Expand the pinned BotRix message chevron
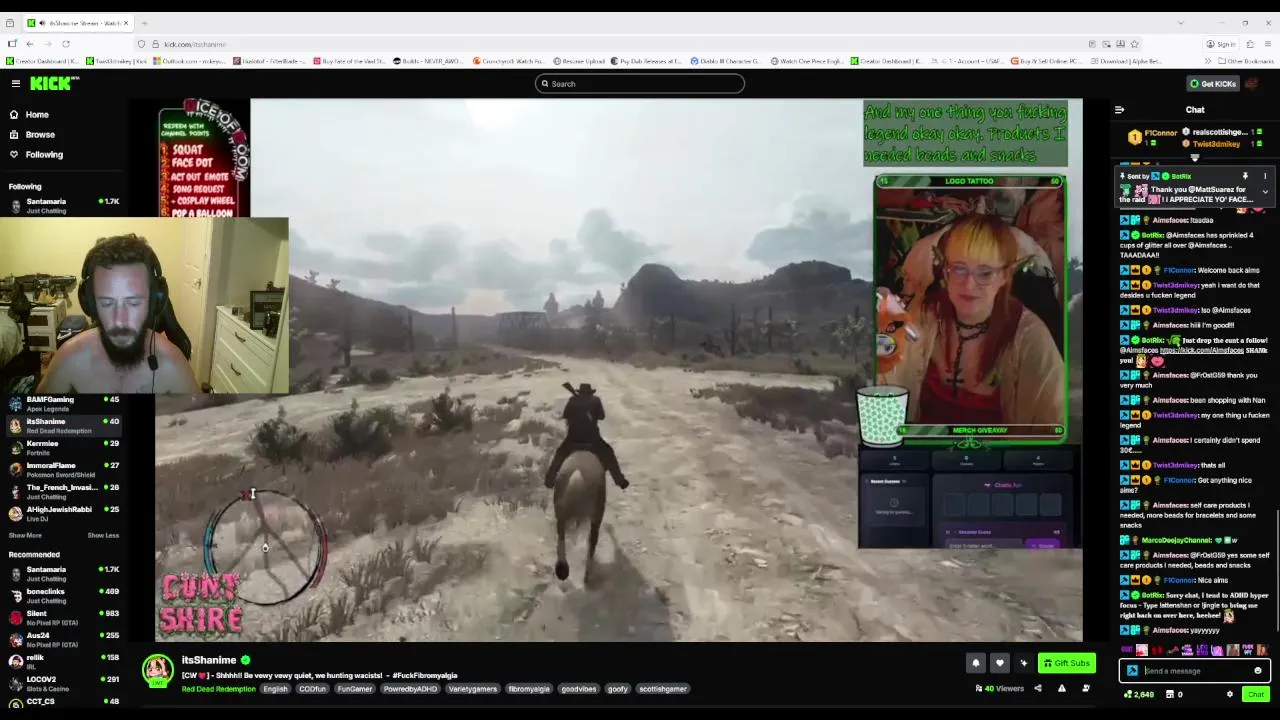Screen dimensions: 1280x720 (1265, 192)
